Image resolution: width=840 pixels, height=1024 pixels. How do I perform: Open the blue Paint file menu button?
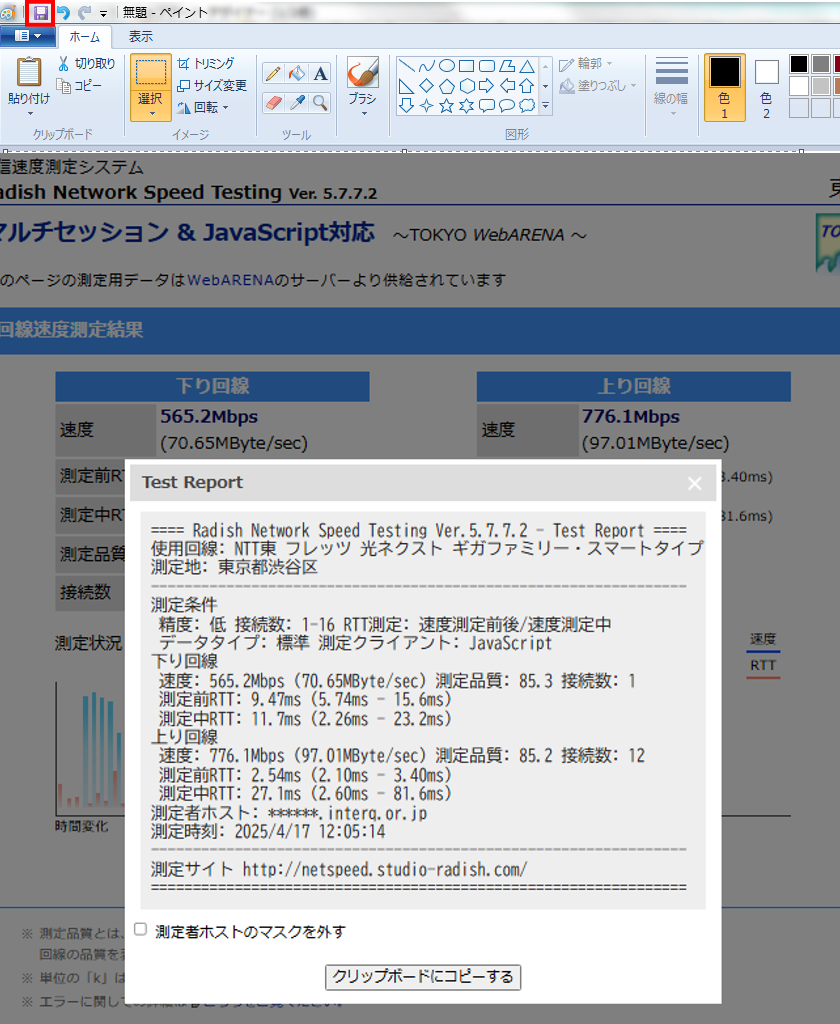click(27, 37)
